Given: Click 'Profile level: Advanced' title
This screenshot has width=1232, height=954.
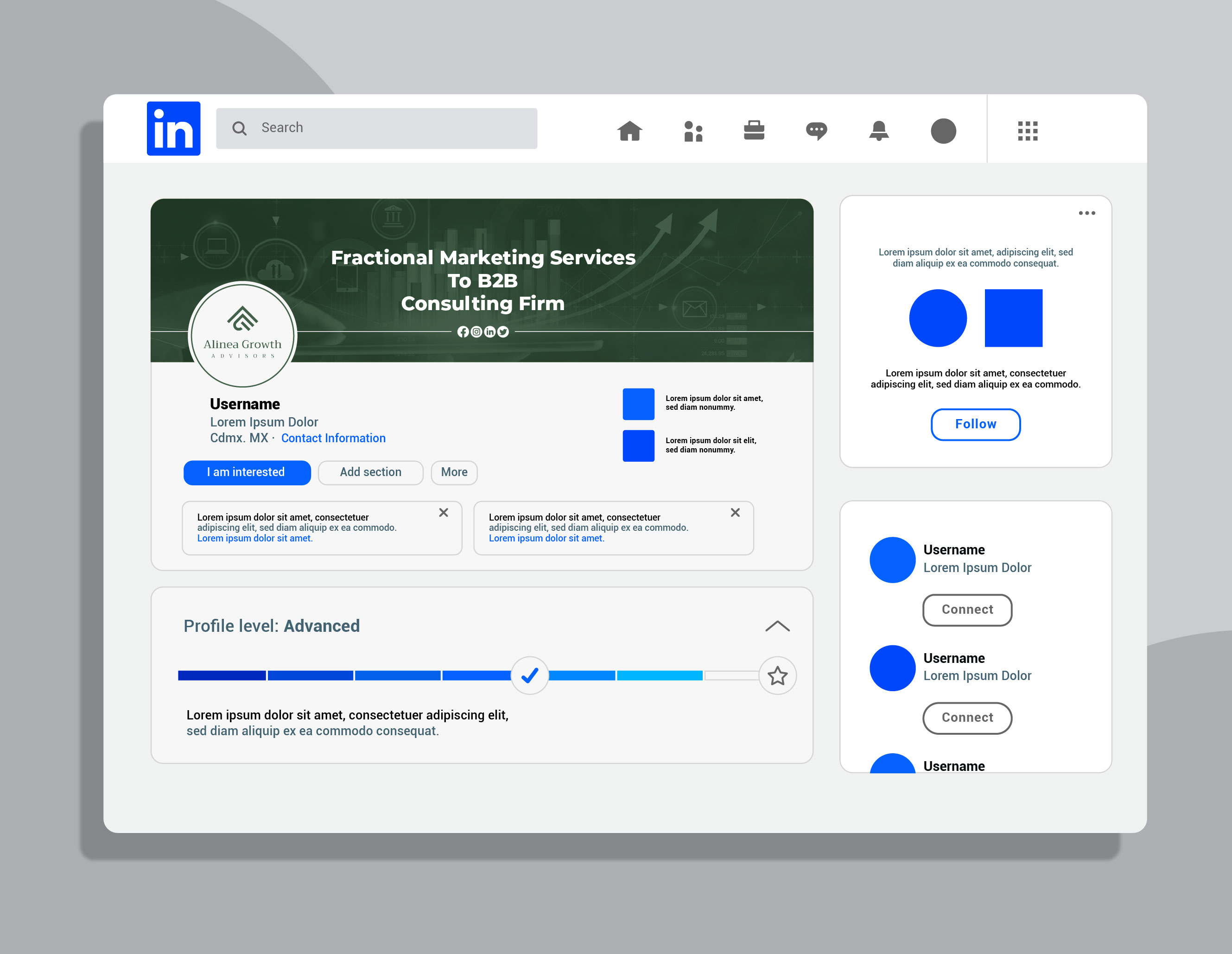Looking at the screenshot, I should 271,626.
